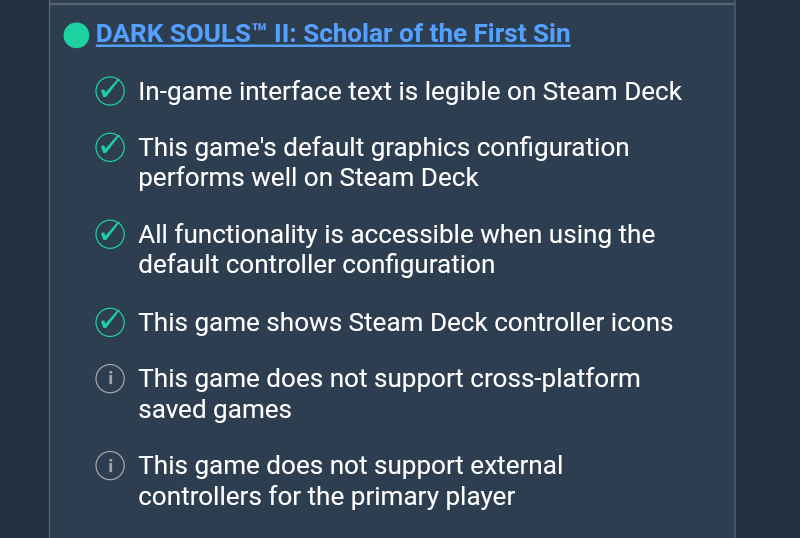Click 'This game shows Steam Deck controller icons' text

coord(405,323)
